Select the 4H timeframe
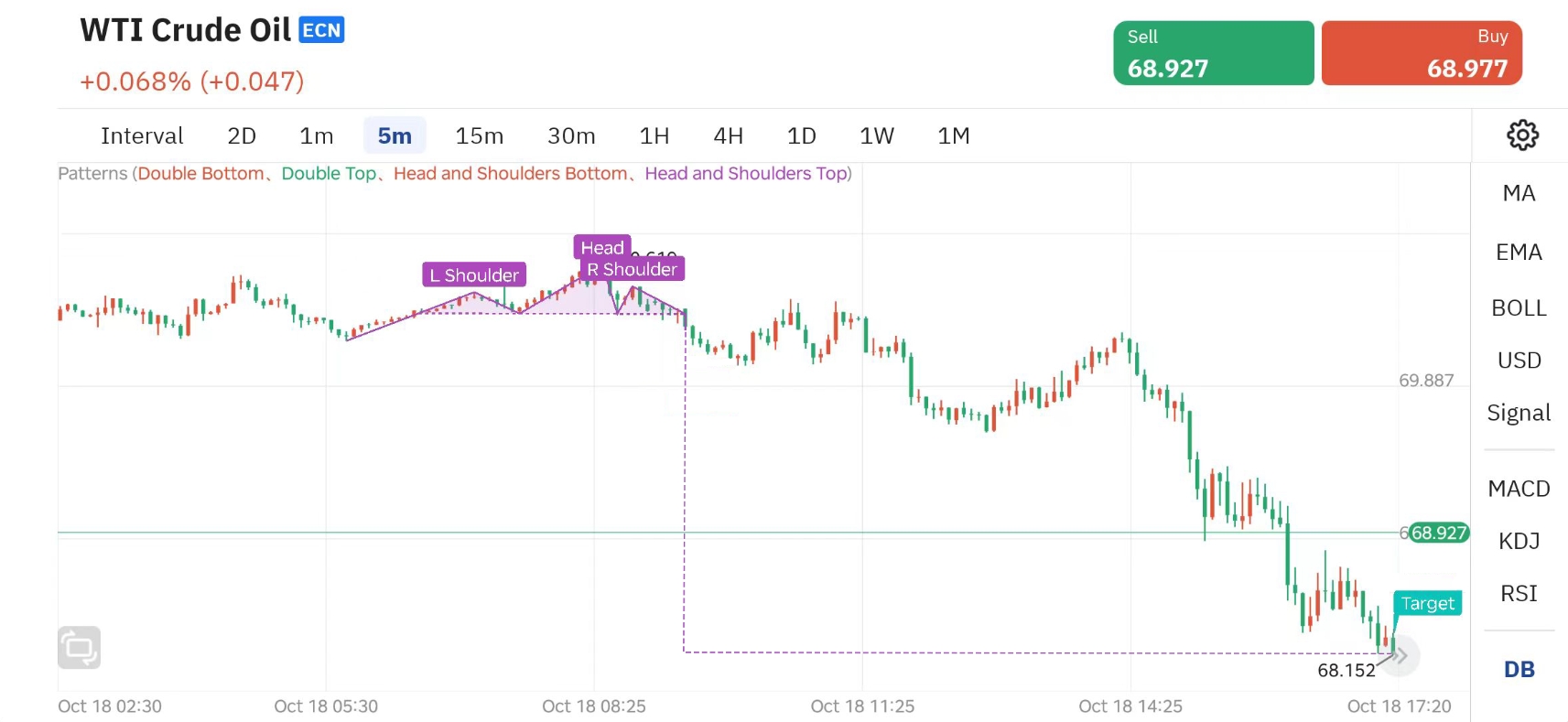 point(728,136)
